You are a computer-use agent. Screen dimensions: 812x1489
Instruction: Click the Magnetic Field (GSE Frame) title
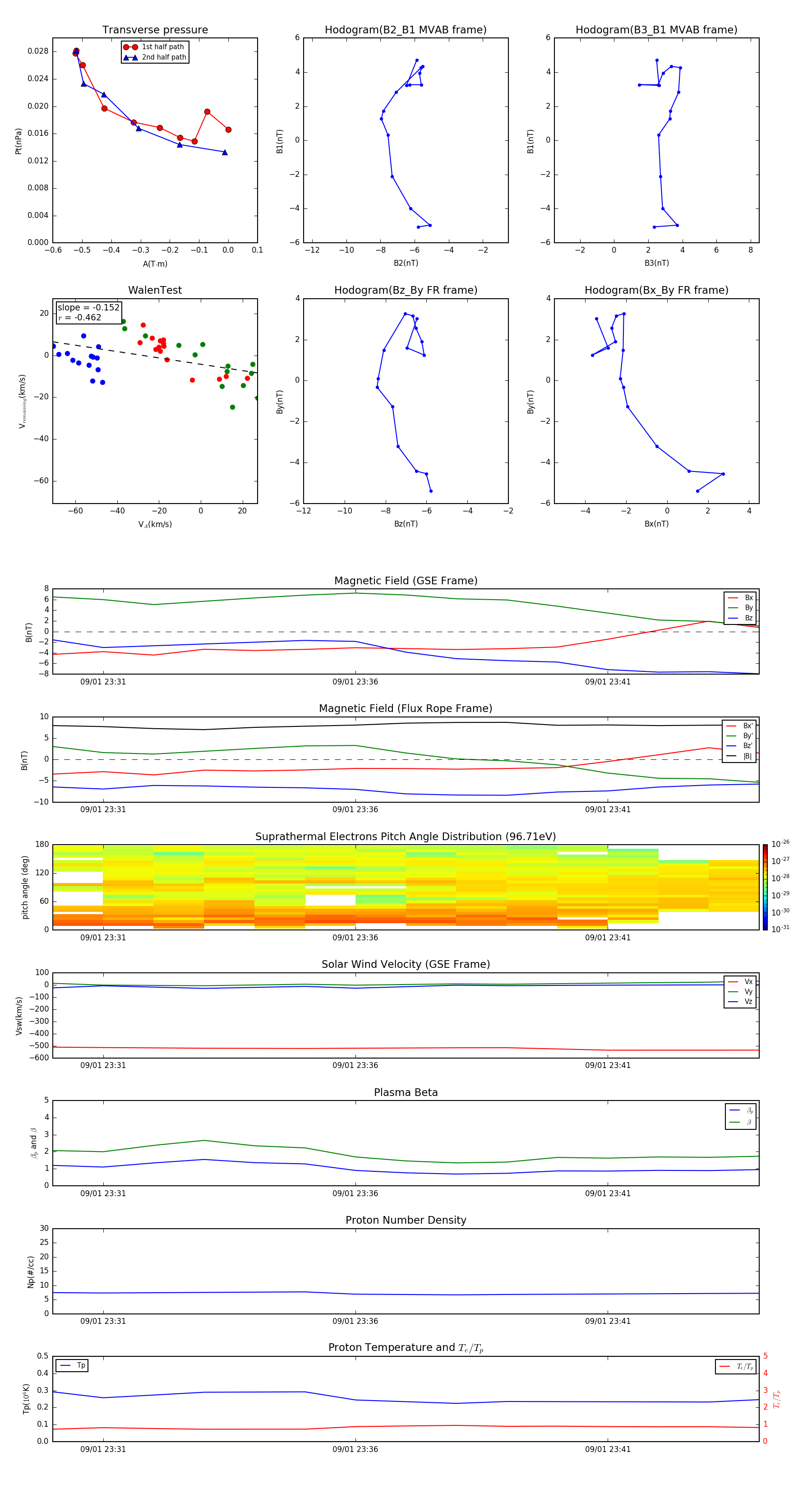tap(406, 581)
